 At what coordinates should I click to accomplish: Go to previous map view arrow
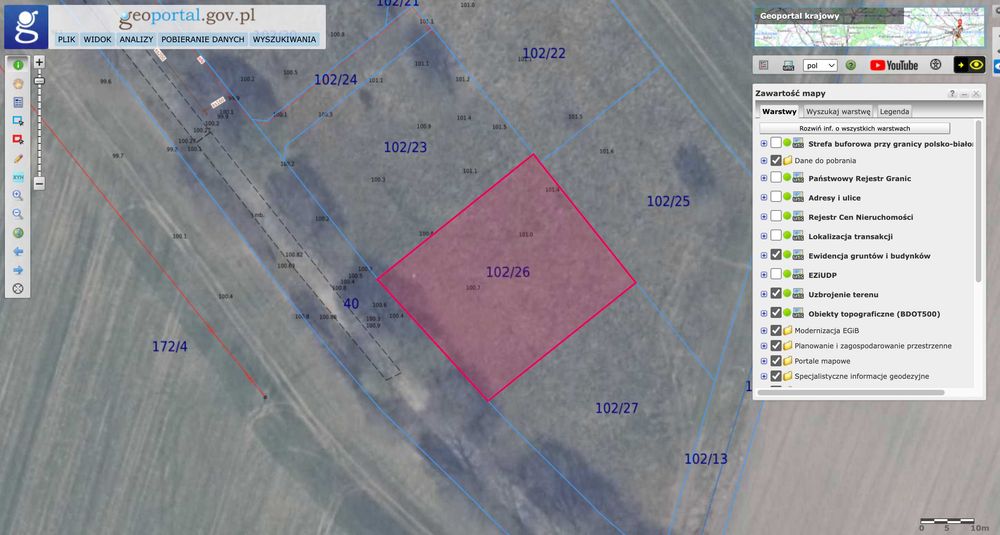click(18, 251)
